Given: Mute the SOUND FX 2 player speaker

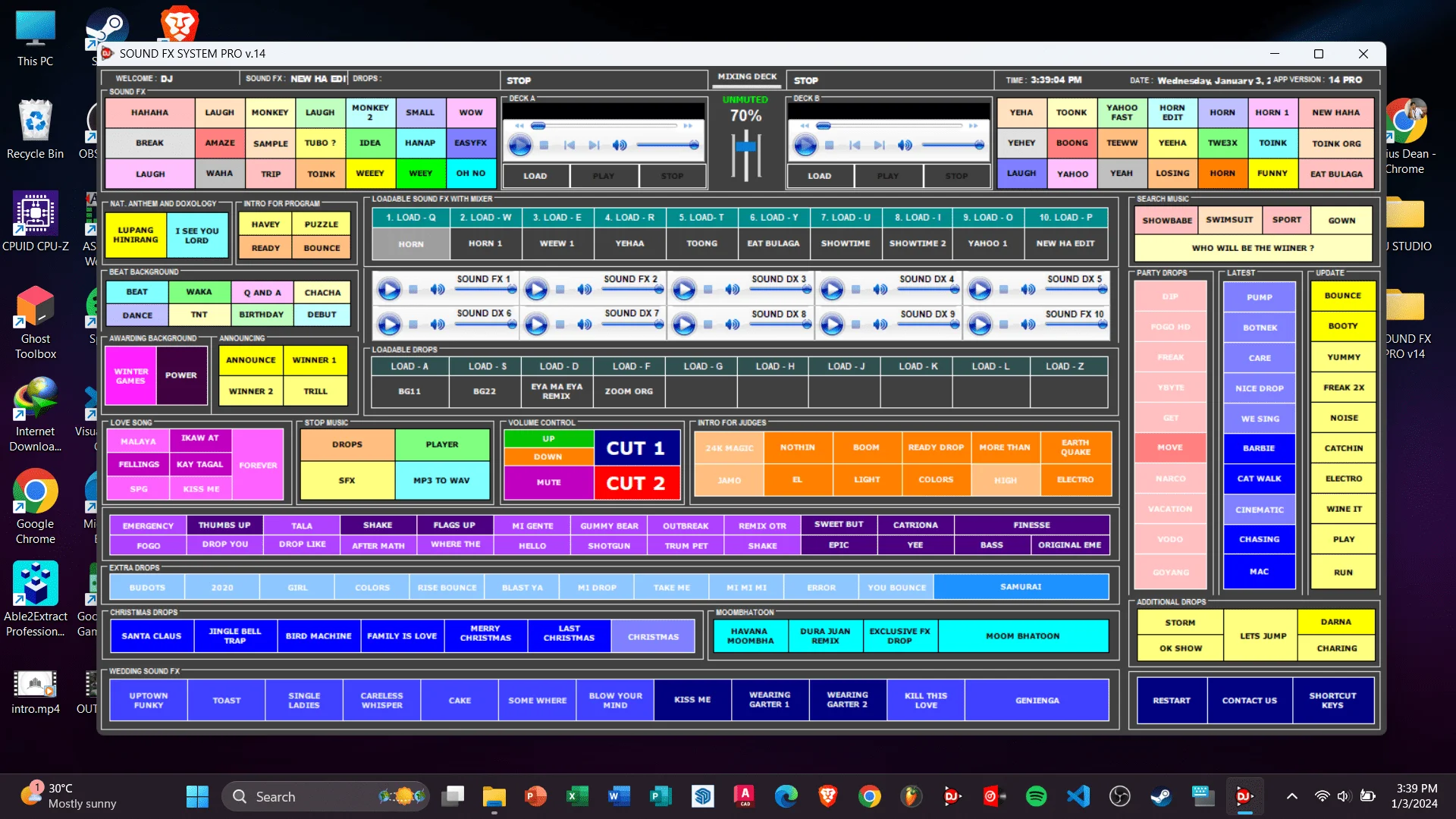Looking at the screenshot, I should (x=585, y=290).
